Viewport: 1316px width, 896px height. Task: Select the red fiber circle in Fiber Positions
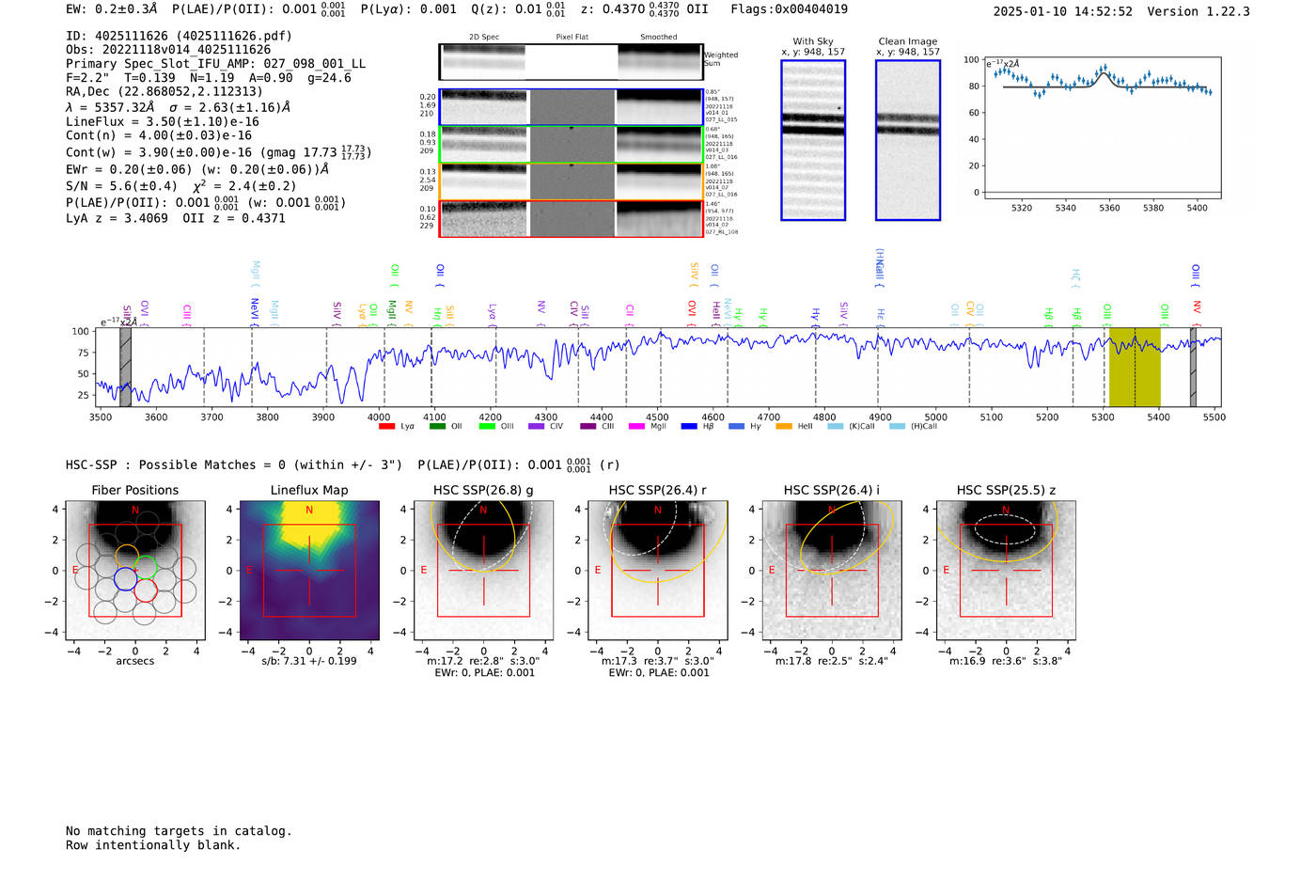(x=145, y=590)
